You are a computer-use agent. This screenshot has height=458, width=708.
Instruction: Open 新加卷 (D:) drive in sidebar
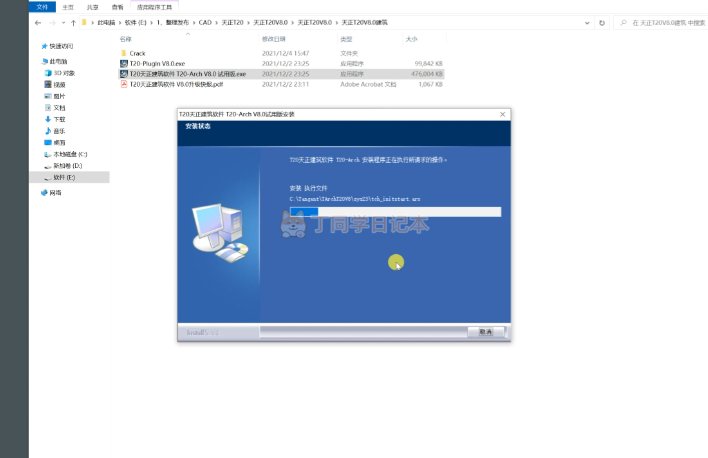[68, 166]
